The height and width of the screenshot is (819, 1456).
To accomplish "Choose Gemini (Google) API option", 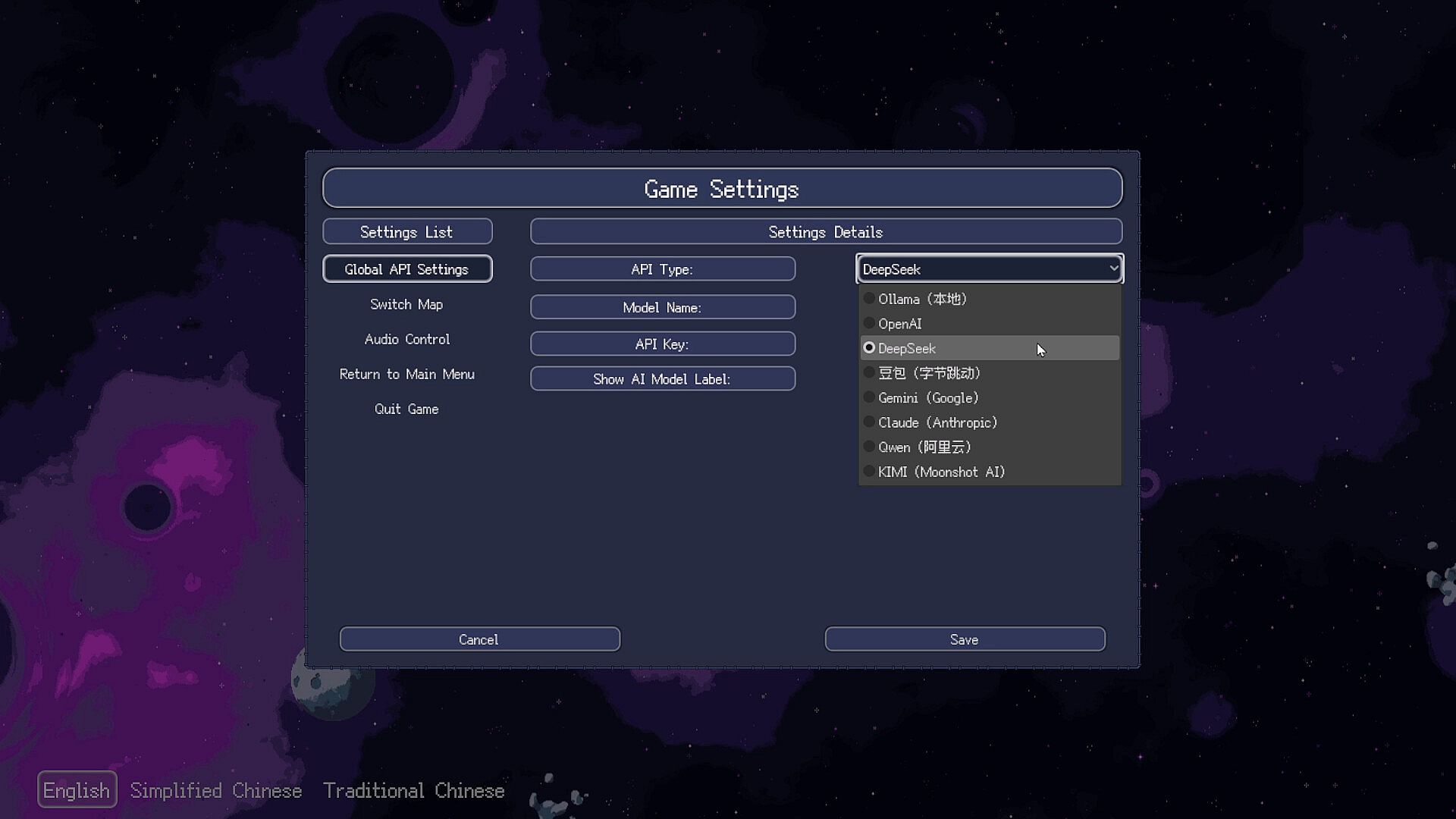I will (928, 398).
